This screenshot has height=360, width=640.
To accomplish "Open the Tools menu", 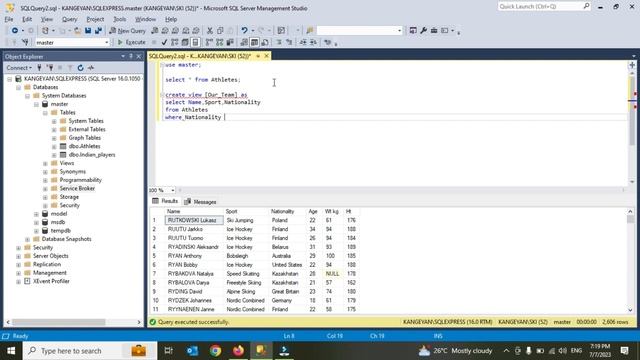I will click(120, 19).
